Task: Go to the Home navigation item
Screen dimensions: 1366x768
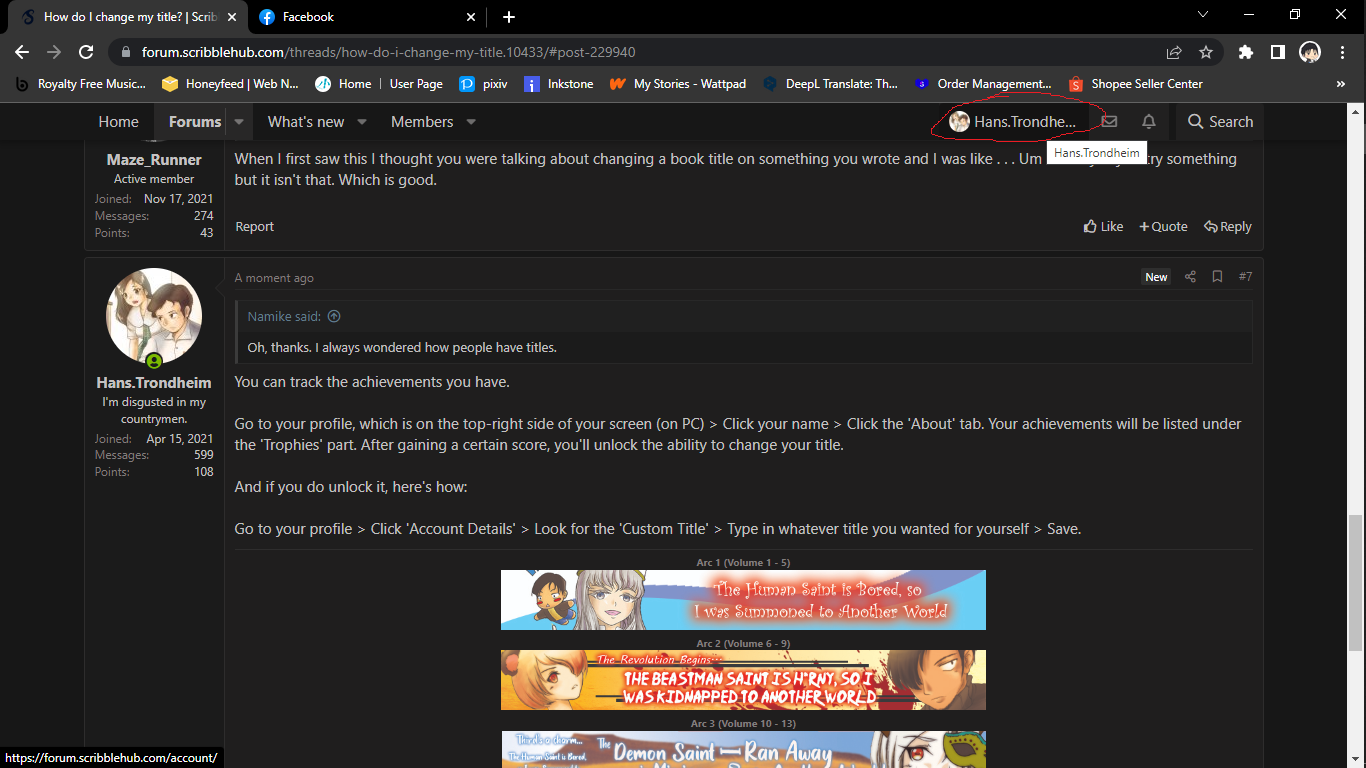Action: 118,121
